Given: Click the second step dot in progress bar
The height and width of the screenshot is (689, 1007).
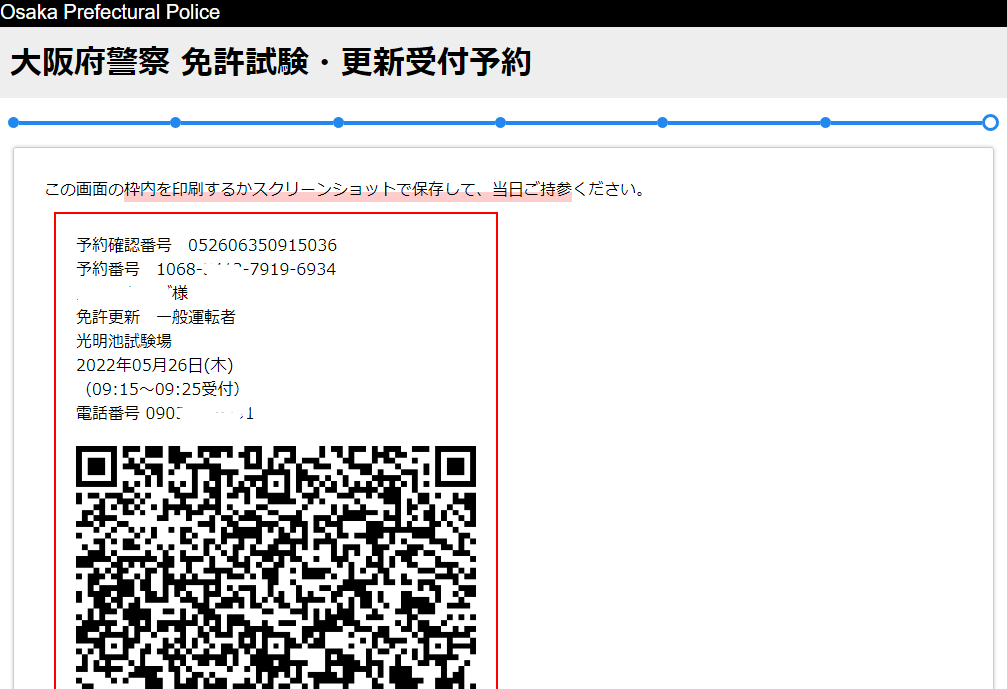Looking at the screenshot, I should pos(175,123).
